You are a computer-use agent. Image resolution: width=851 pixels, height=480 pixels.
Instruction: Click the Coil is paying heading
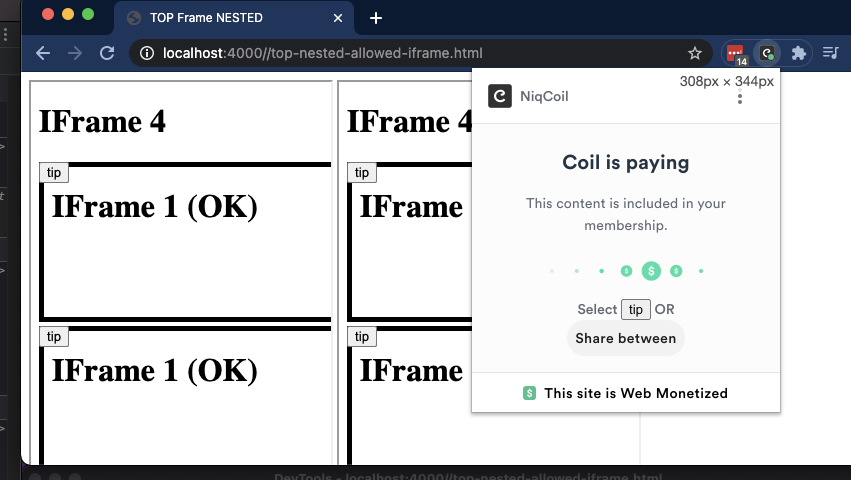(x=626, y=162)
